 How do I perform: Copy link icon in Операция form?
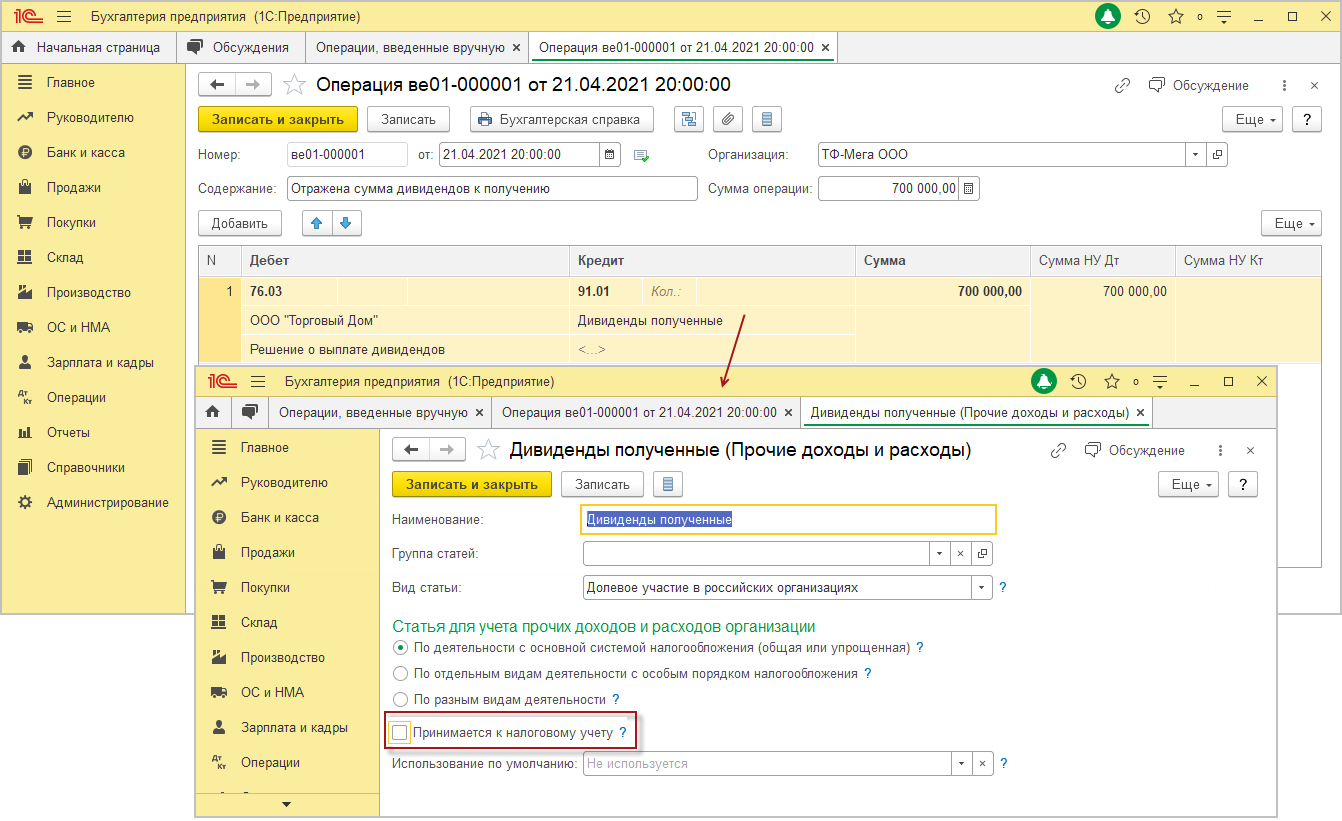1122,86
